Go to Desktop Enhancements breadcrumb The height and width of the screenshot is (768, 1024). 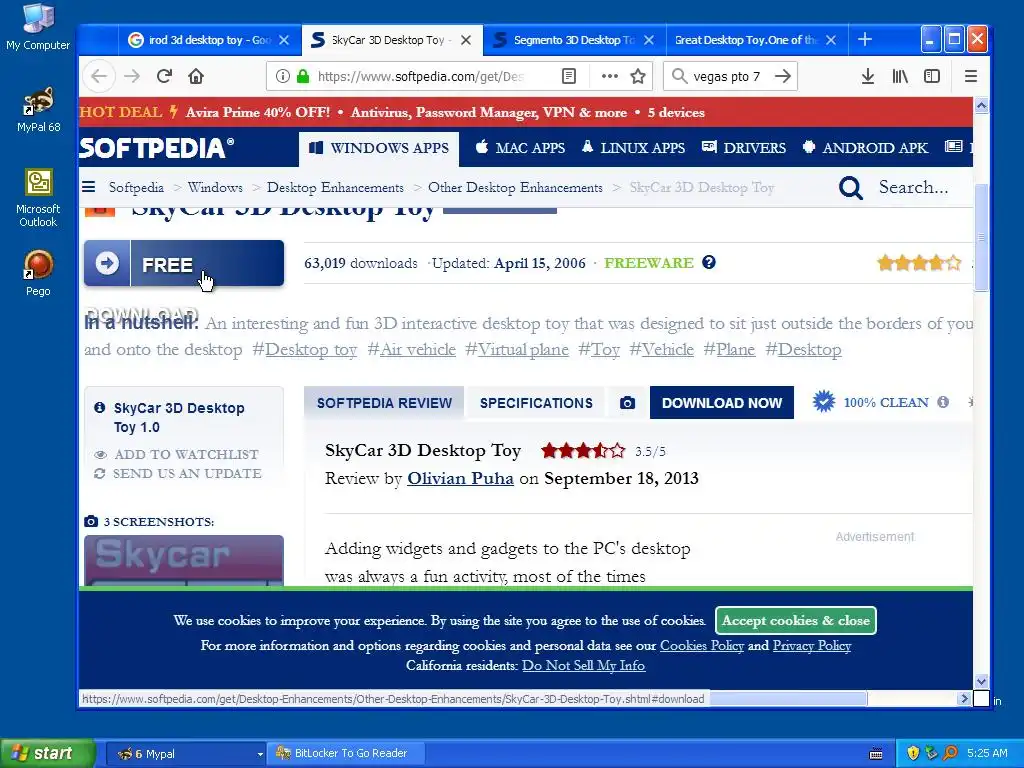point(335,187)
